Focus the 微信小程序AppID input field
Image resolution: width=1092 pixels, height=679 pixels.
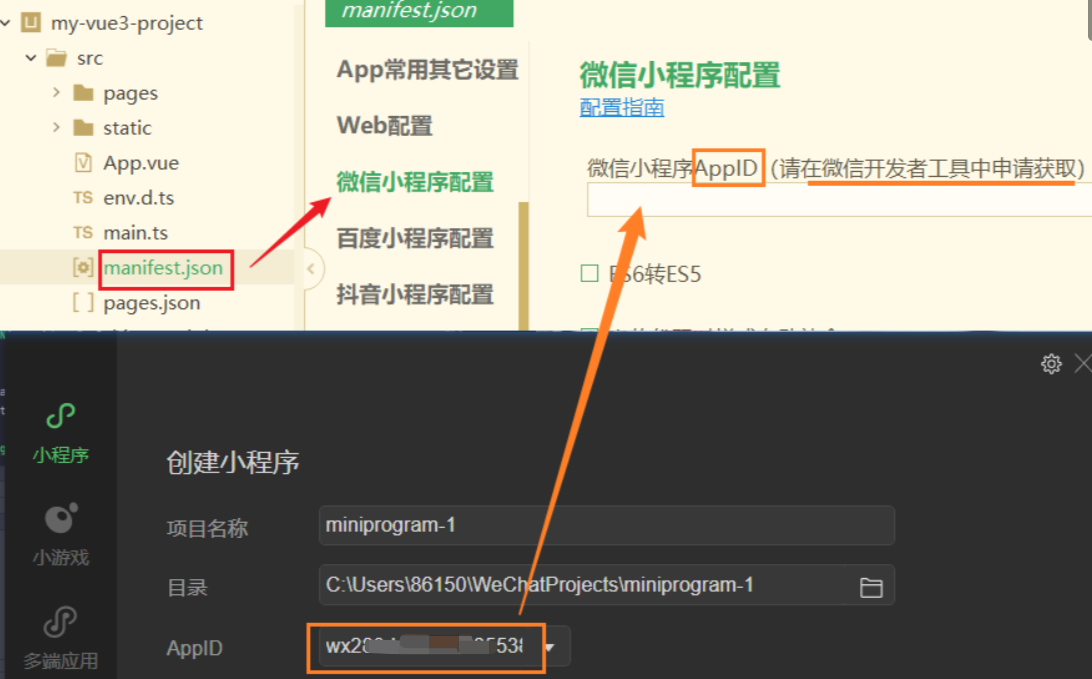click(839, 200)
